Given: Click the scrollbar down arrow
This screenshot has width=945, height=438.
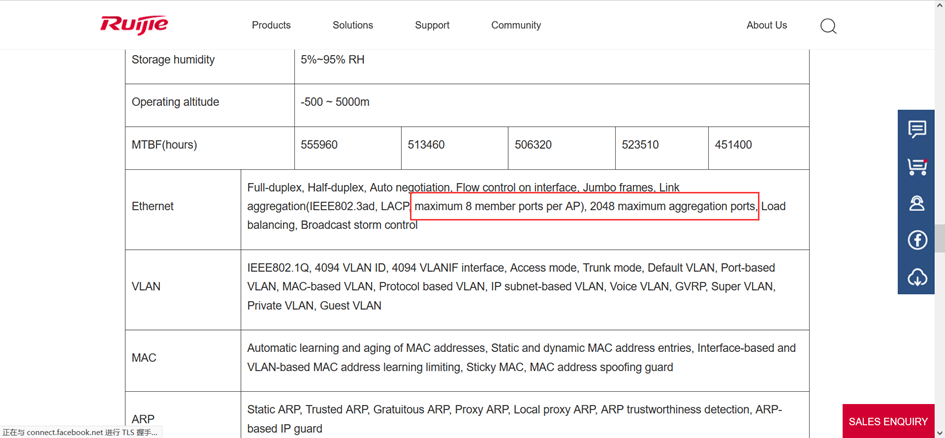Looking at the screenshot, I should 940,432.
